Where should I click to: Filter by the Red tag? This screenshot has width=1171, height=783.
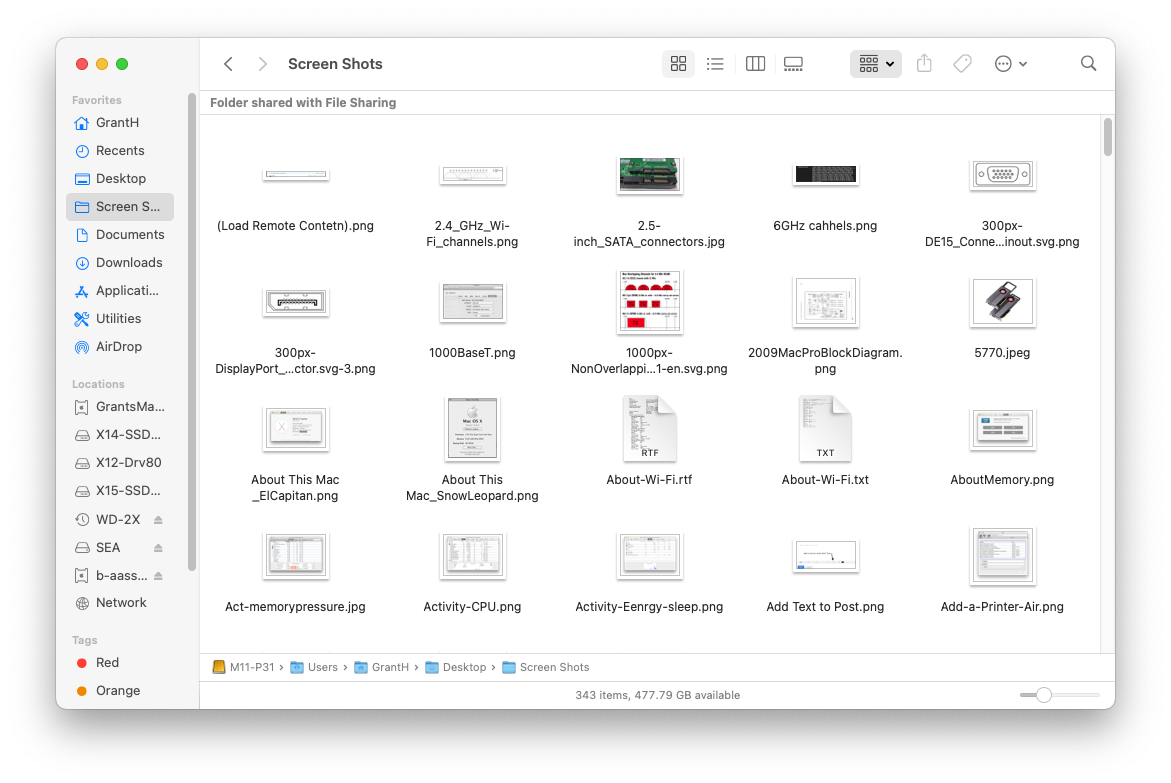(x=119, y=663)
